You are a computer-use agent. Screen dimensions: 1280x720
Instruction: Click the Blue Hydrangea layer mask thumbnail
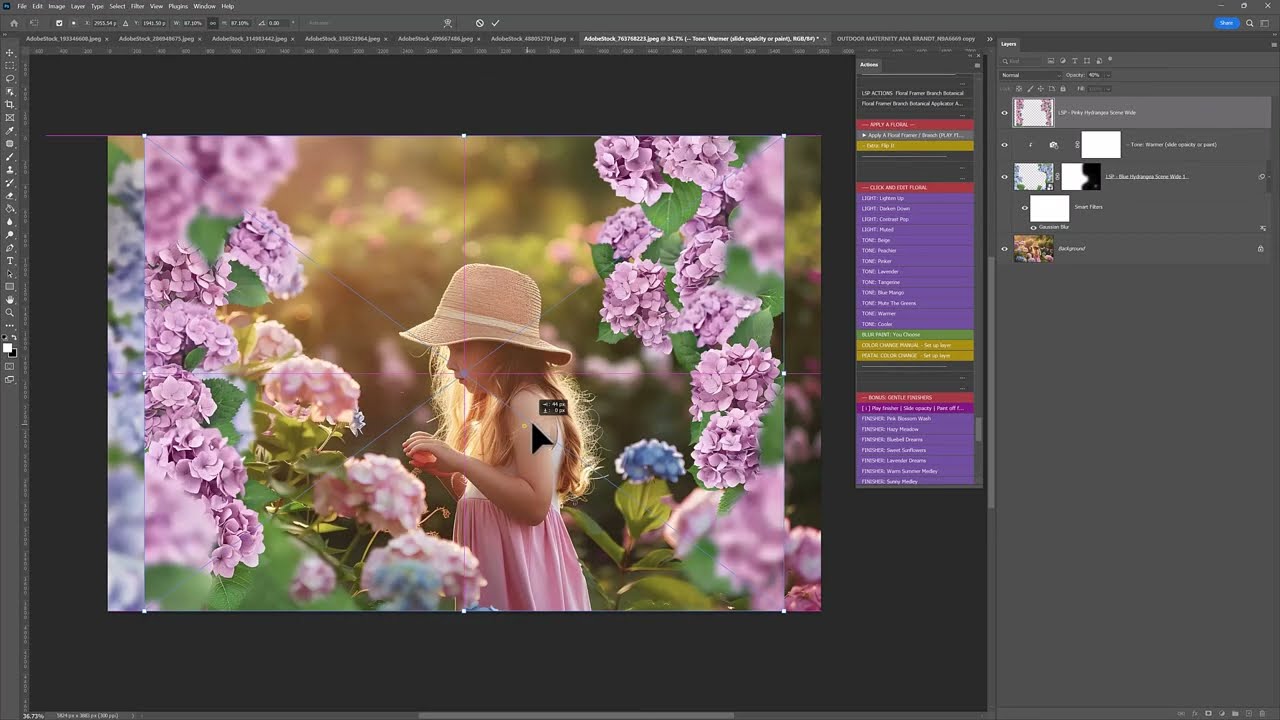pyautogui.click(x=1081, y=177)
